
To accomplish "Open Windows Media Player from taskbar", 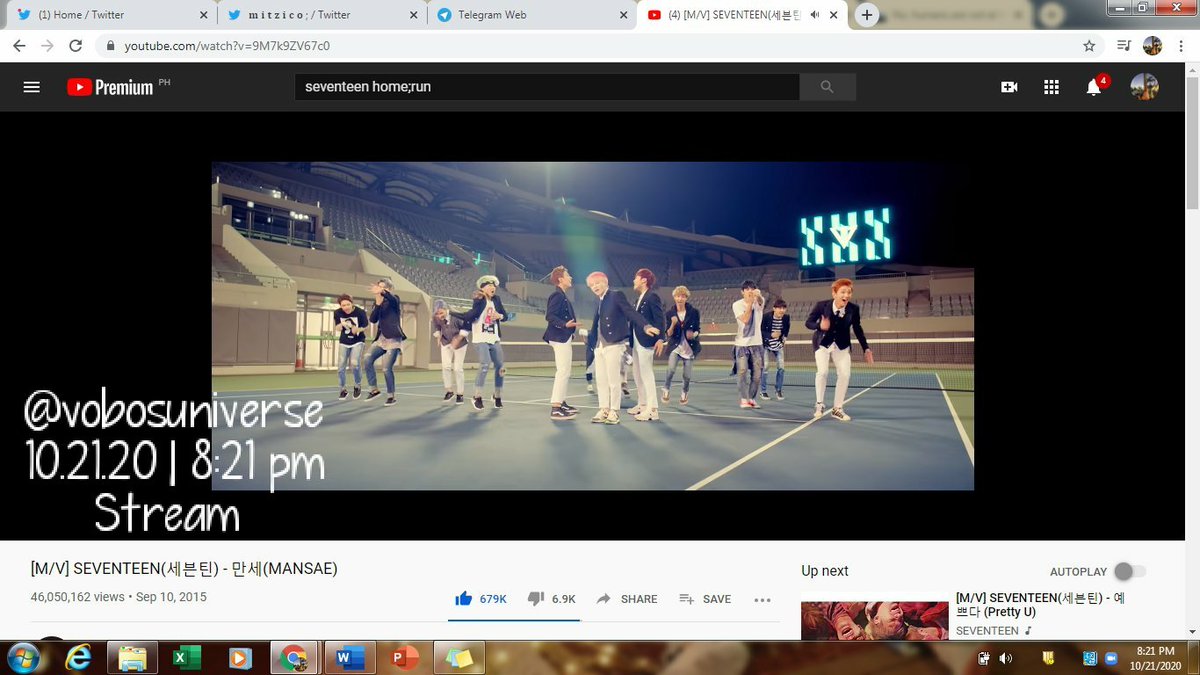I will tap(239, 657).
